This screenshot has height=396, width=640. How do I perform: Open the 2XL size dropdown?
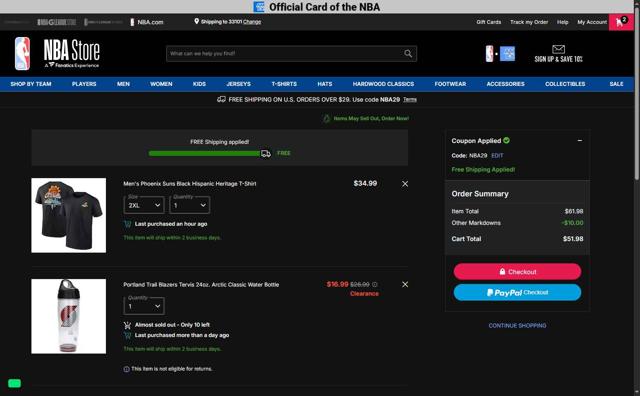[144, 205]
